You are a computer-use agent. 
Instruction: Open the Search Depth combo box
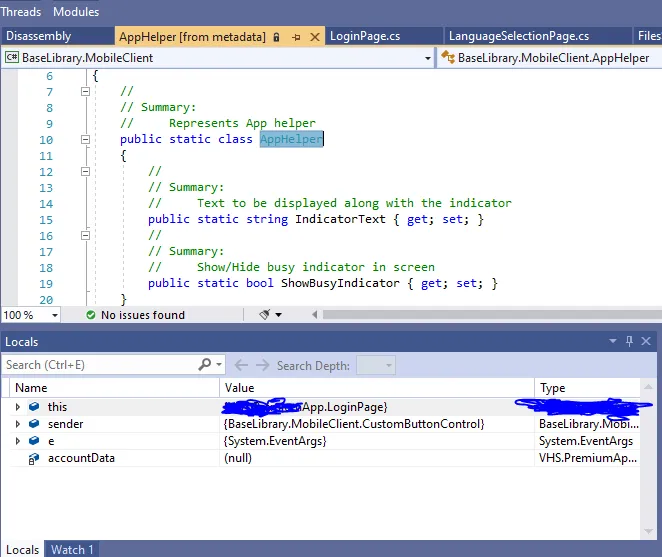click(376, 365)
